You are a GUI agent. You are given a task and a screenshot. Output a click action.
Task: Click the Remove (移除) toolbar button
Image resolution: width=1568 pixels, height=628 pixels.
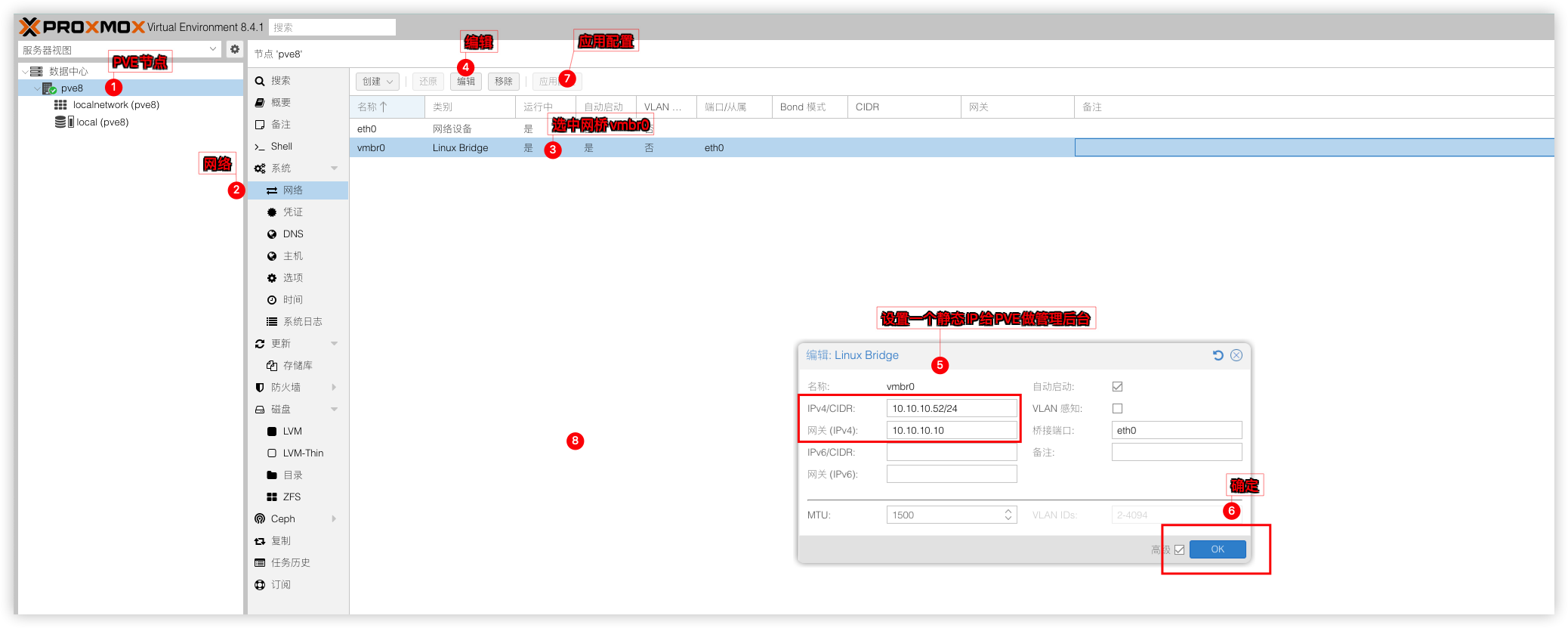click(504, 82)
